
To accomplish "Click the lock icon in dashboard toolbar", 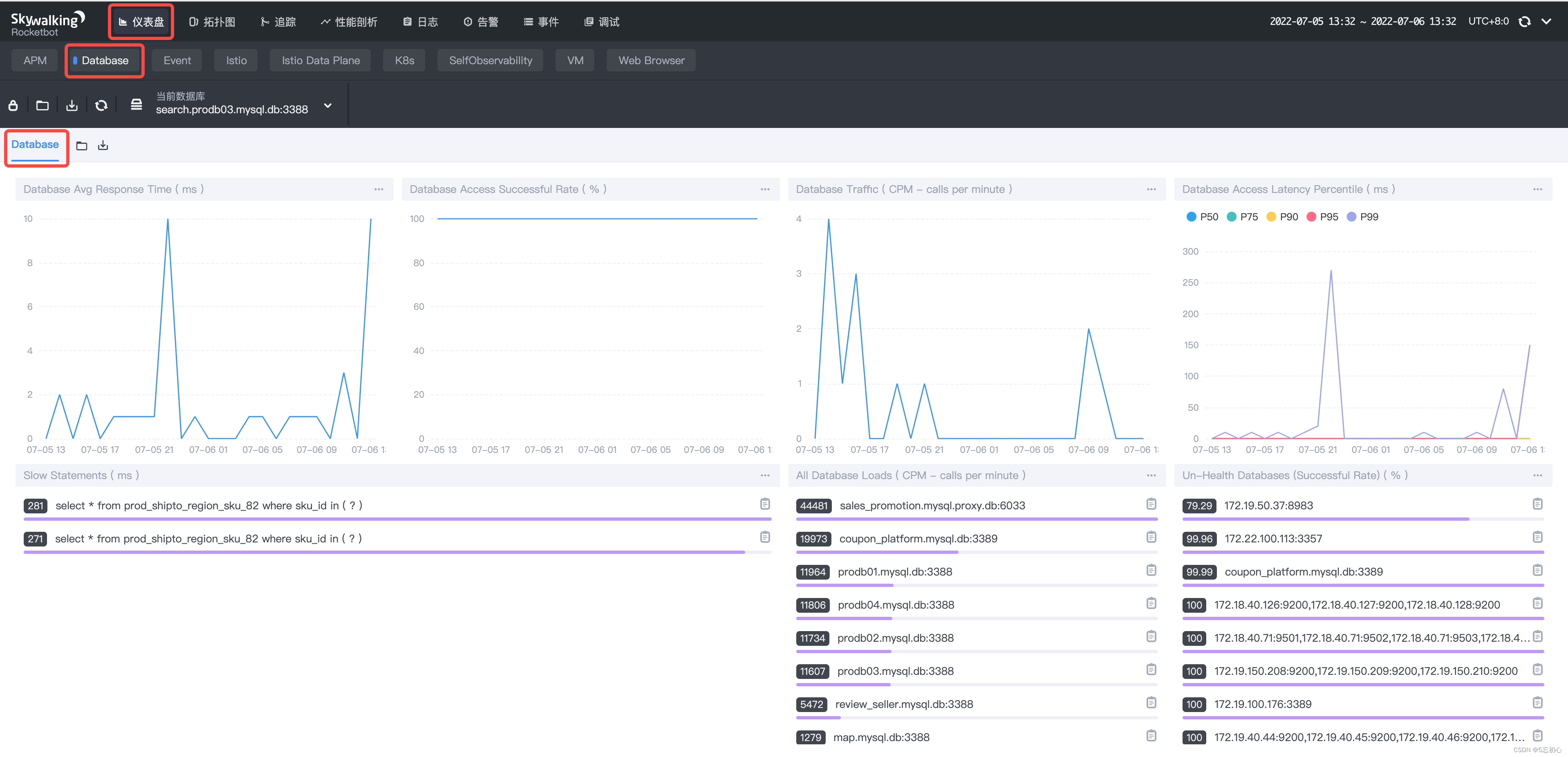I will 13,105.
